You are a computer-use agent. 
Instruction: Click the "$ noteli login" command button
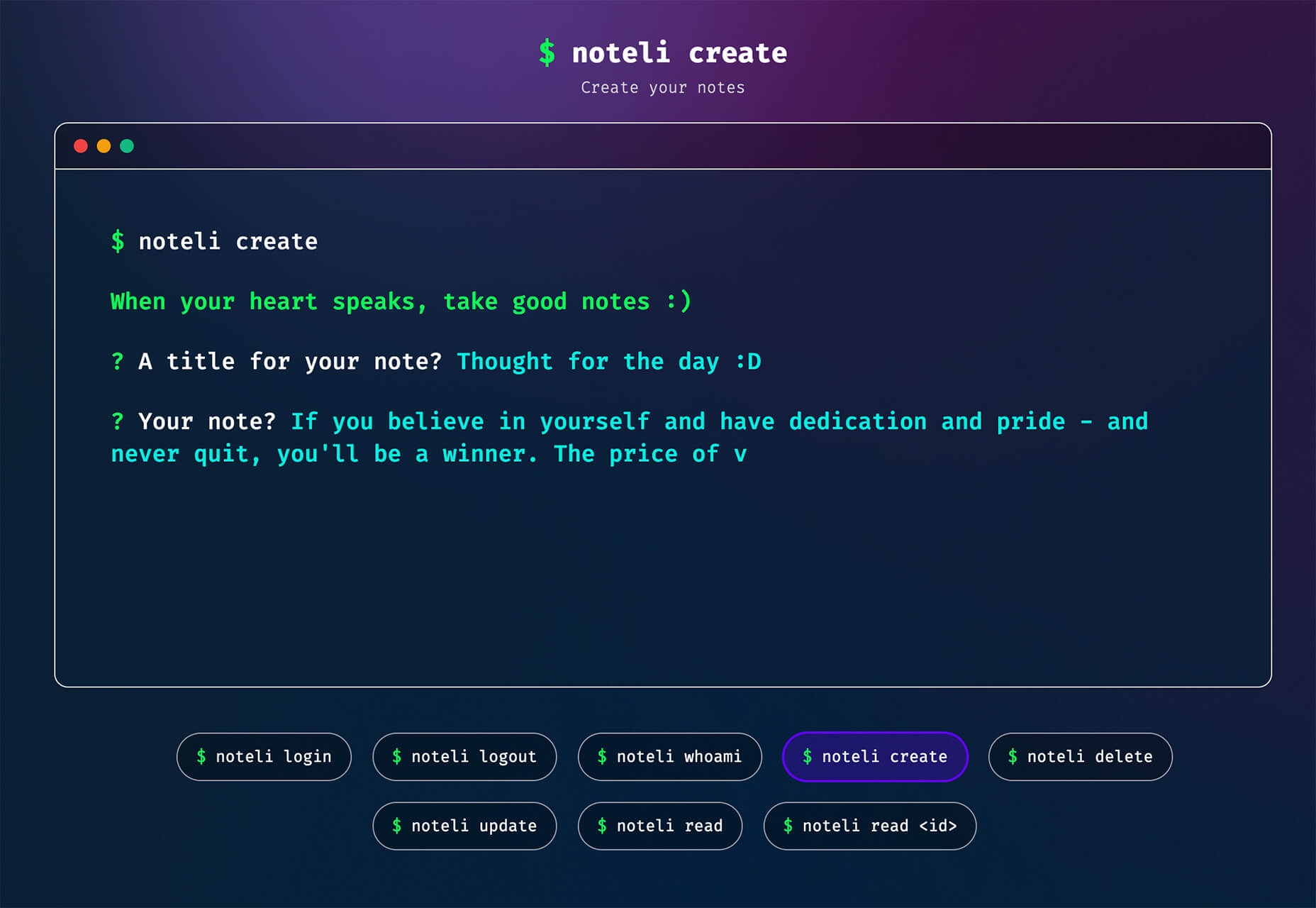click(x=264, y=757)
